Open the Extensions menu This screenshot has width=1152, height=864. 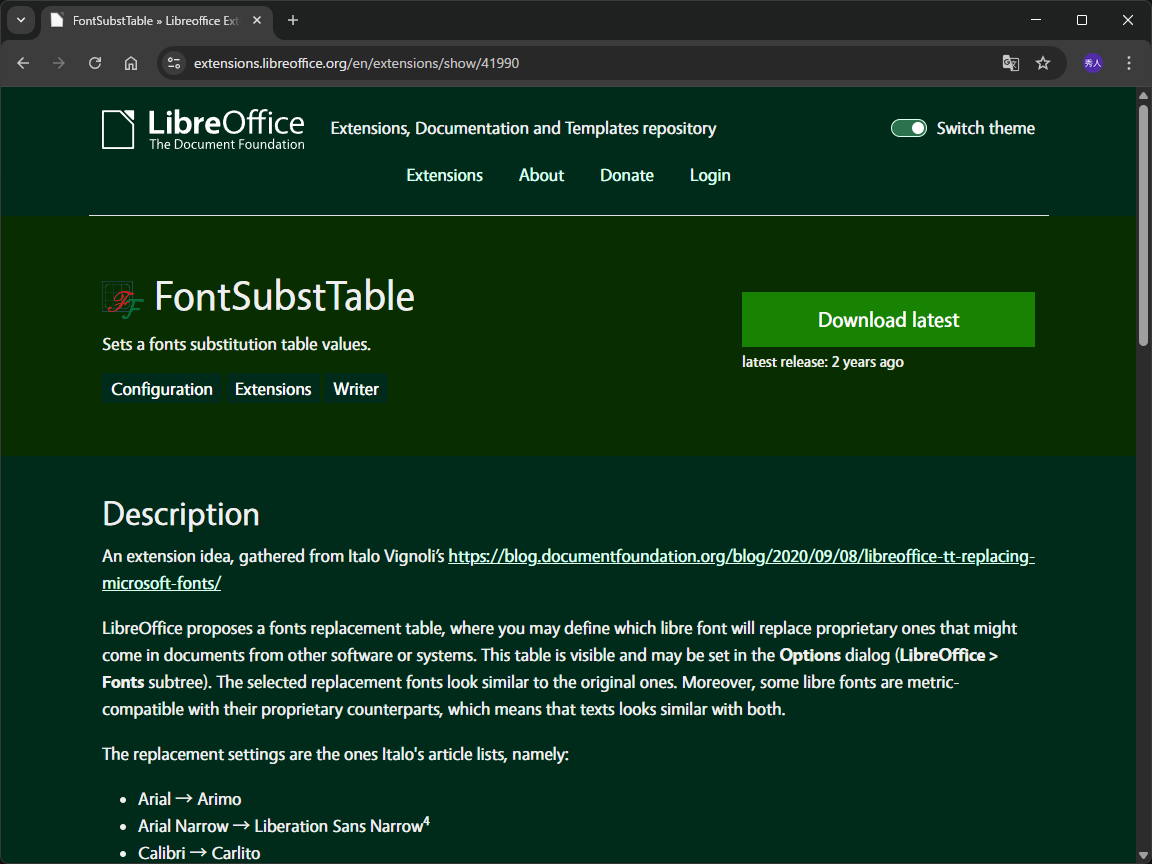(444, 175)
